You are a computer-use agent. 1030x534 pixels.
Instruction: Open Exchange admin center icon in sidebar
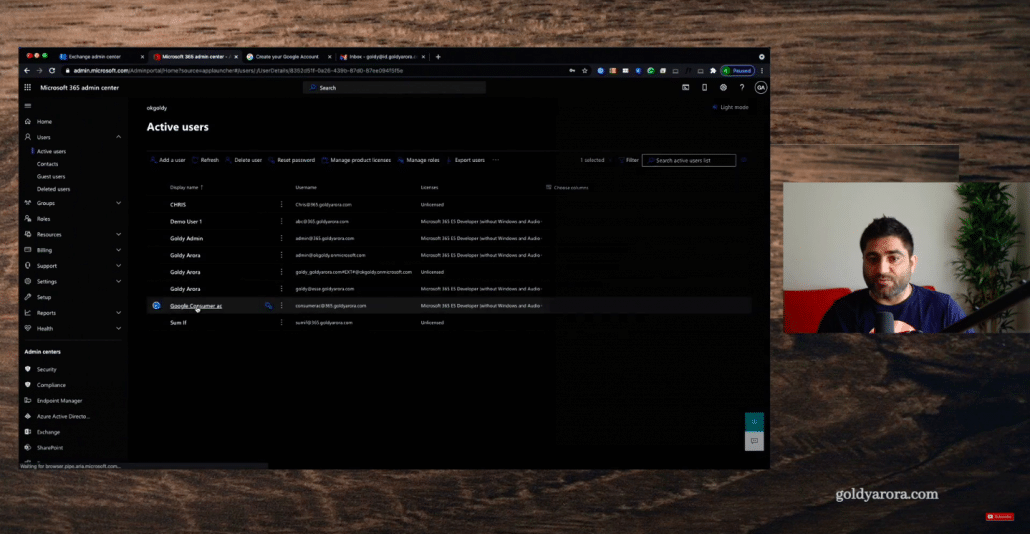click(x=28, y=432)
